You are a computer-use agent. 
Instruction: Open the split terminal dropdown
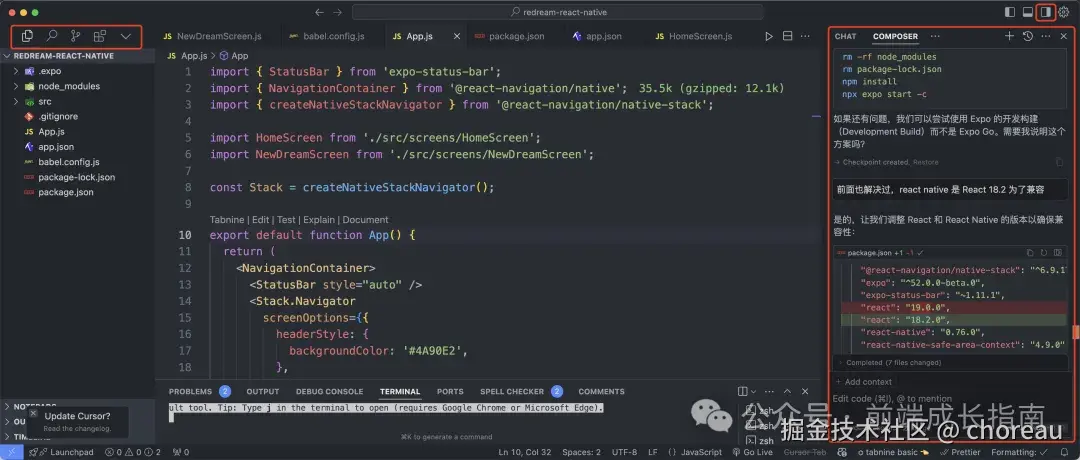(x=754, y=391)
